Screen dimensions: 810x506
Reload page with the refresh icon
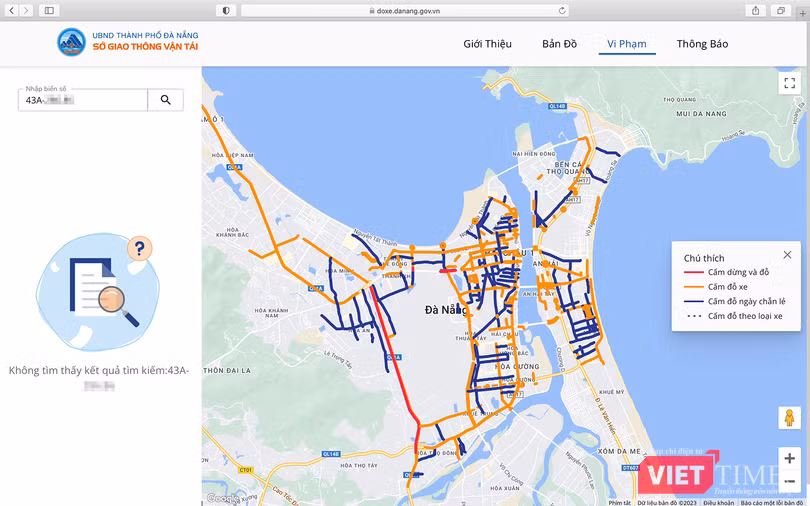(x=562, y=10)
